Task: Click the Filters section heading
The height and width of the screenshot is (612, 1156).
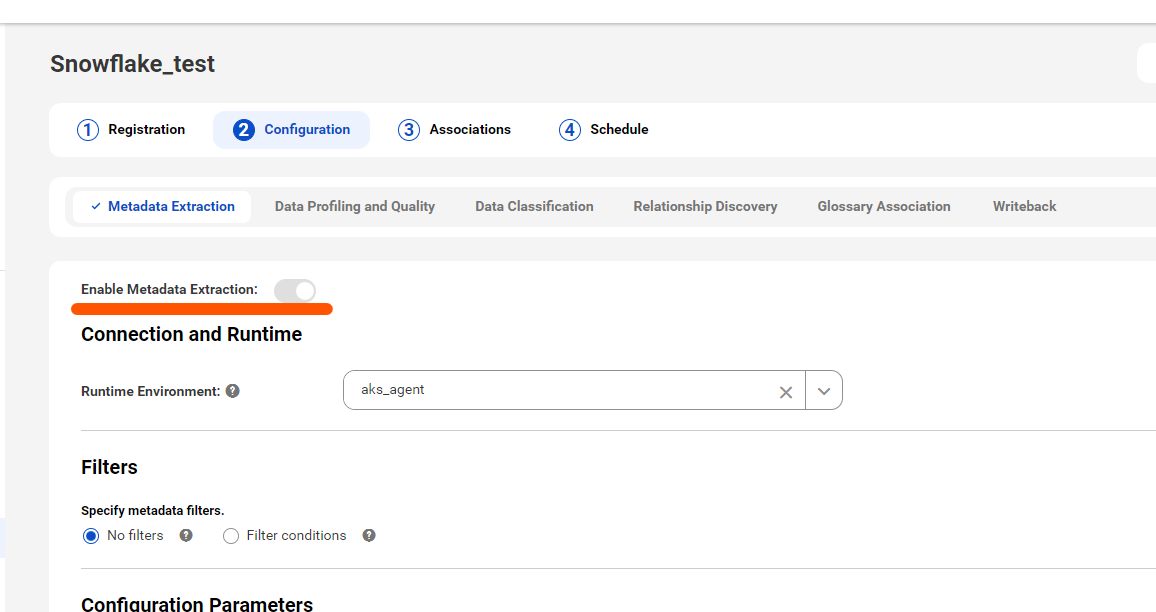Action: click(109, 467)
